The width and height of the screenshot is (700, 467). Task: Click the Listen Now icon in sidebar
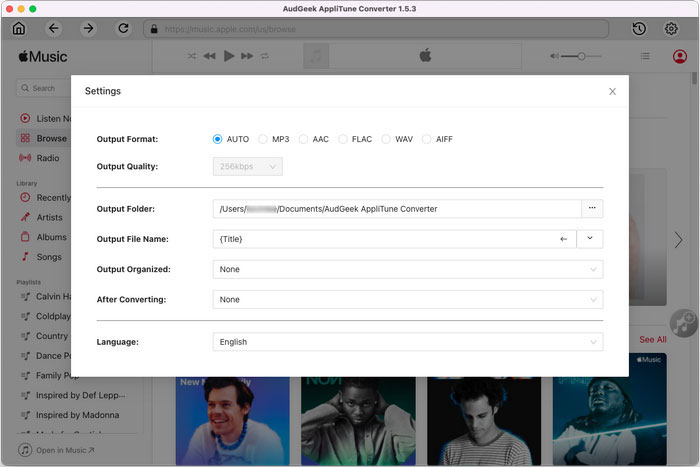click(25, 118)
